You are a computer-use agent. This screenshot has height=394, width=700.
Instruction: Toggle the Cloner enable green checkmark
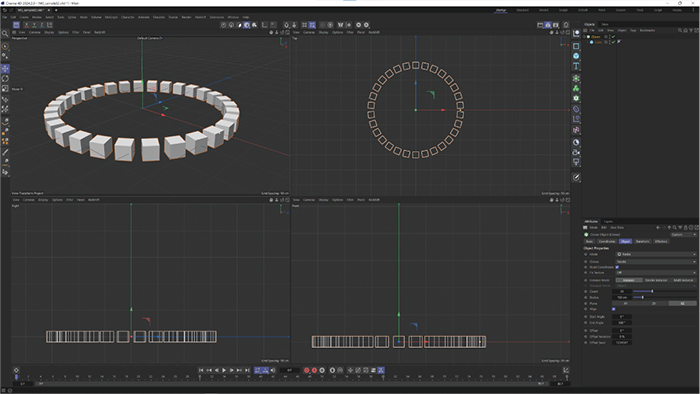[613, 37]
